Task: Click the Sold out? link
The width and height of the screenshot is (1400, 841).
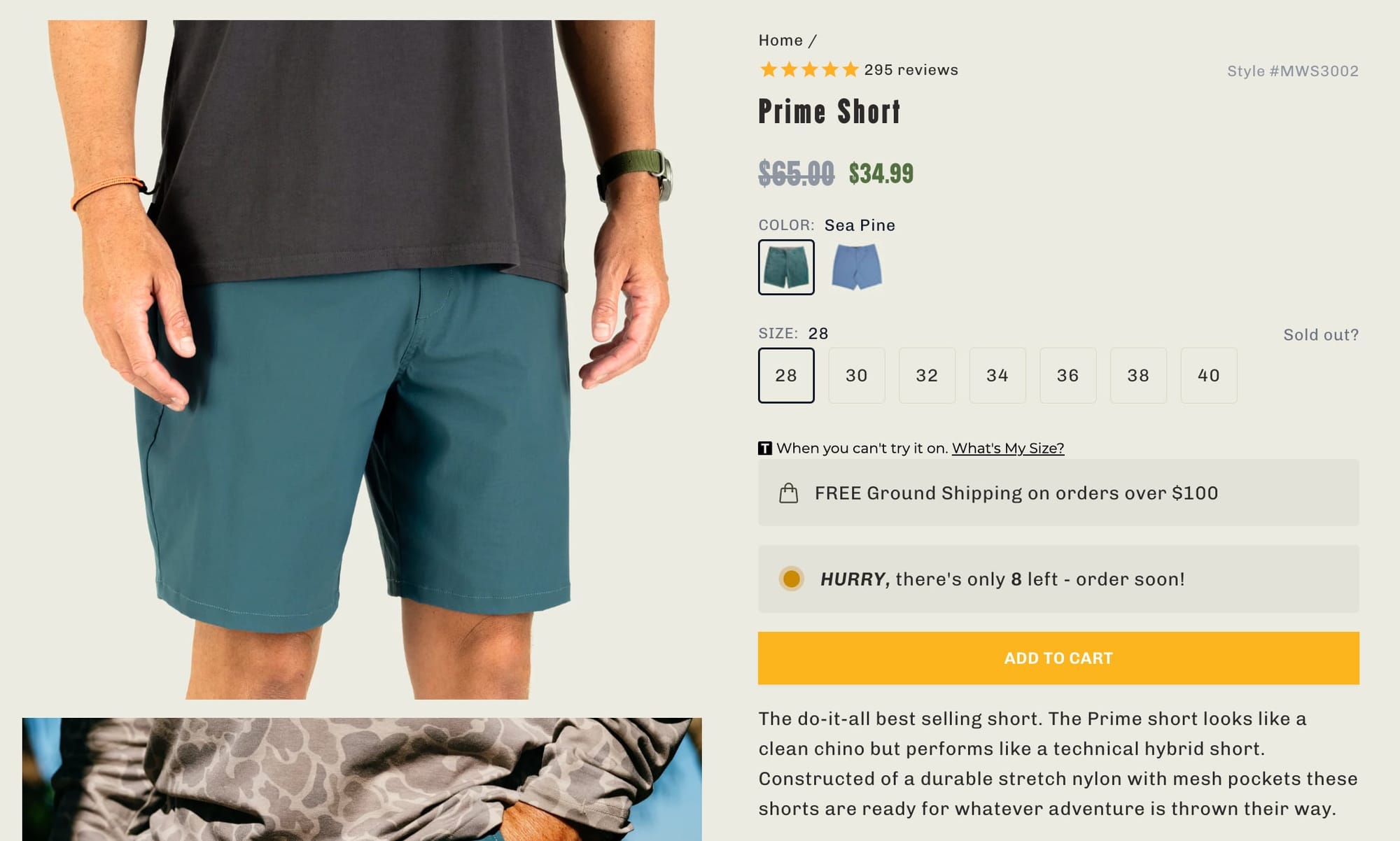Action: coord(1321,335)
